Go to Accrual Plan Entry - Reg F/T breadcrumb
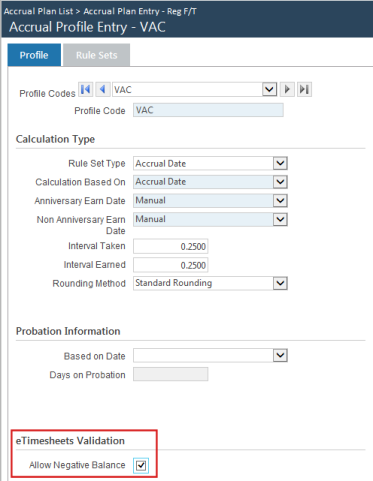Viewport: 373px width, 481px height. pyautogui.click(x=140, y=11)
